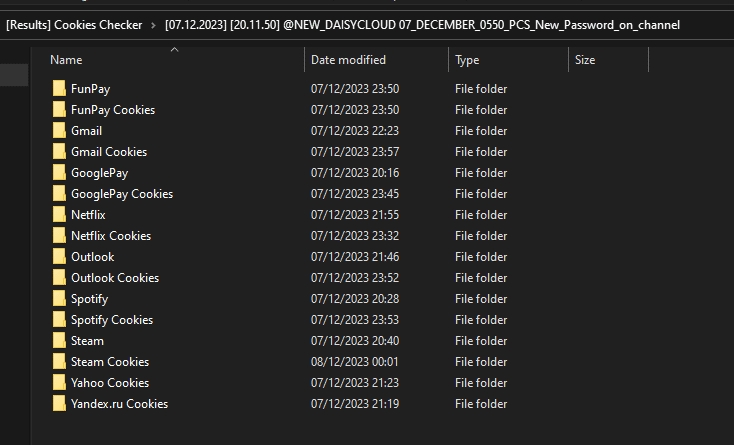Select the Outlook Cookies folder icon

[59, 277]
